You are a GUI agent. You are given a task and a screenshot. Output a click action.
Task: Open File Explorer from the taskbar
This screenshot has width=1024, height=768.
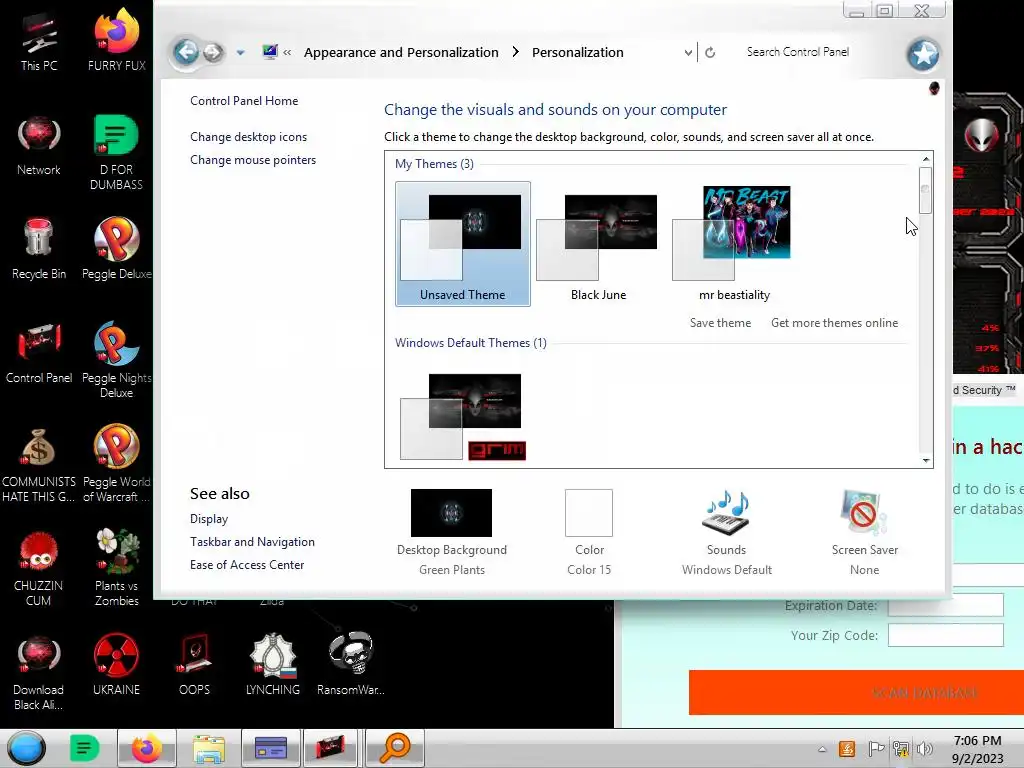click(208, 748)
